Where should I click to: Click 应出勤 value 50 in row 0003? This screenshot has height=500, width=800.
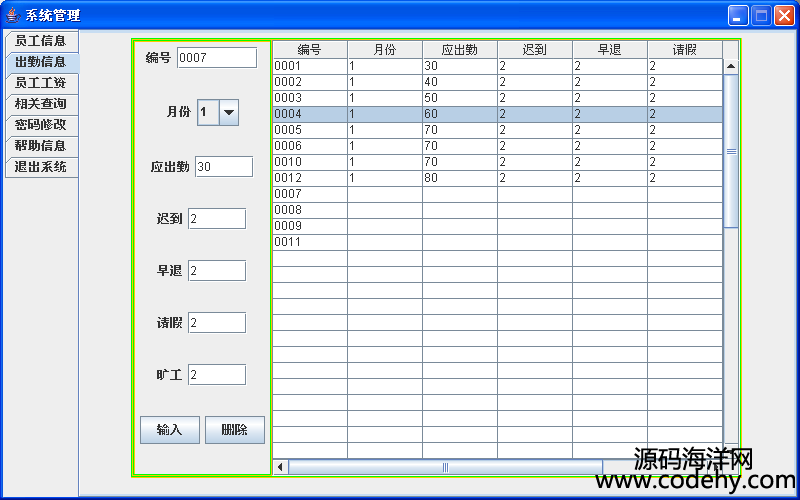[460, 98]
